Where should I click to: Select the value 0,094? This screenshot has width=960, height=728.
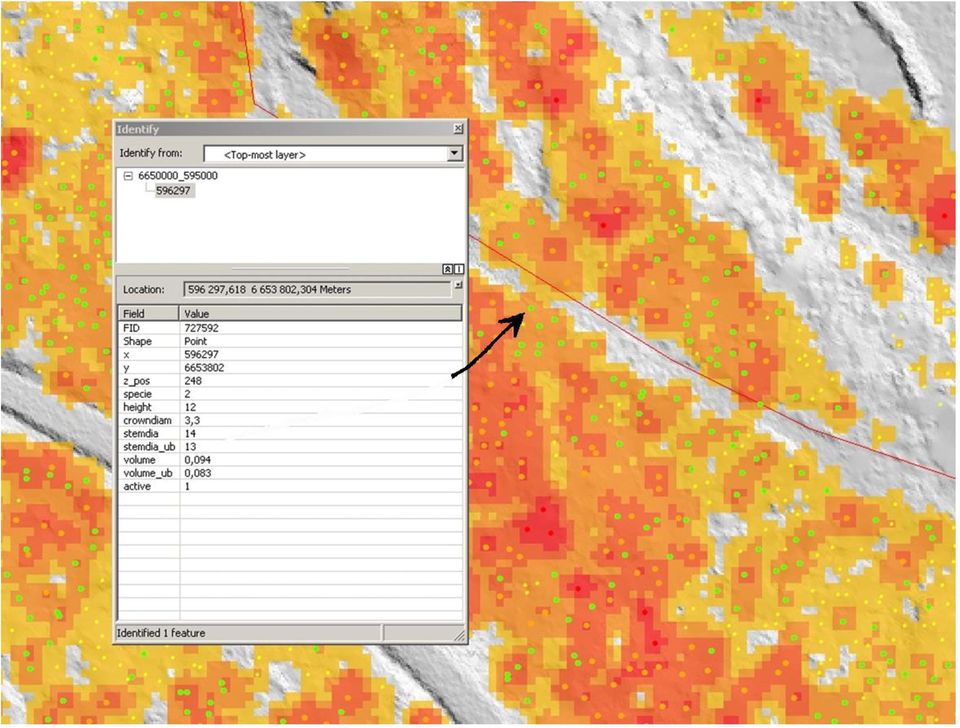point(197,460)
